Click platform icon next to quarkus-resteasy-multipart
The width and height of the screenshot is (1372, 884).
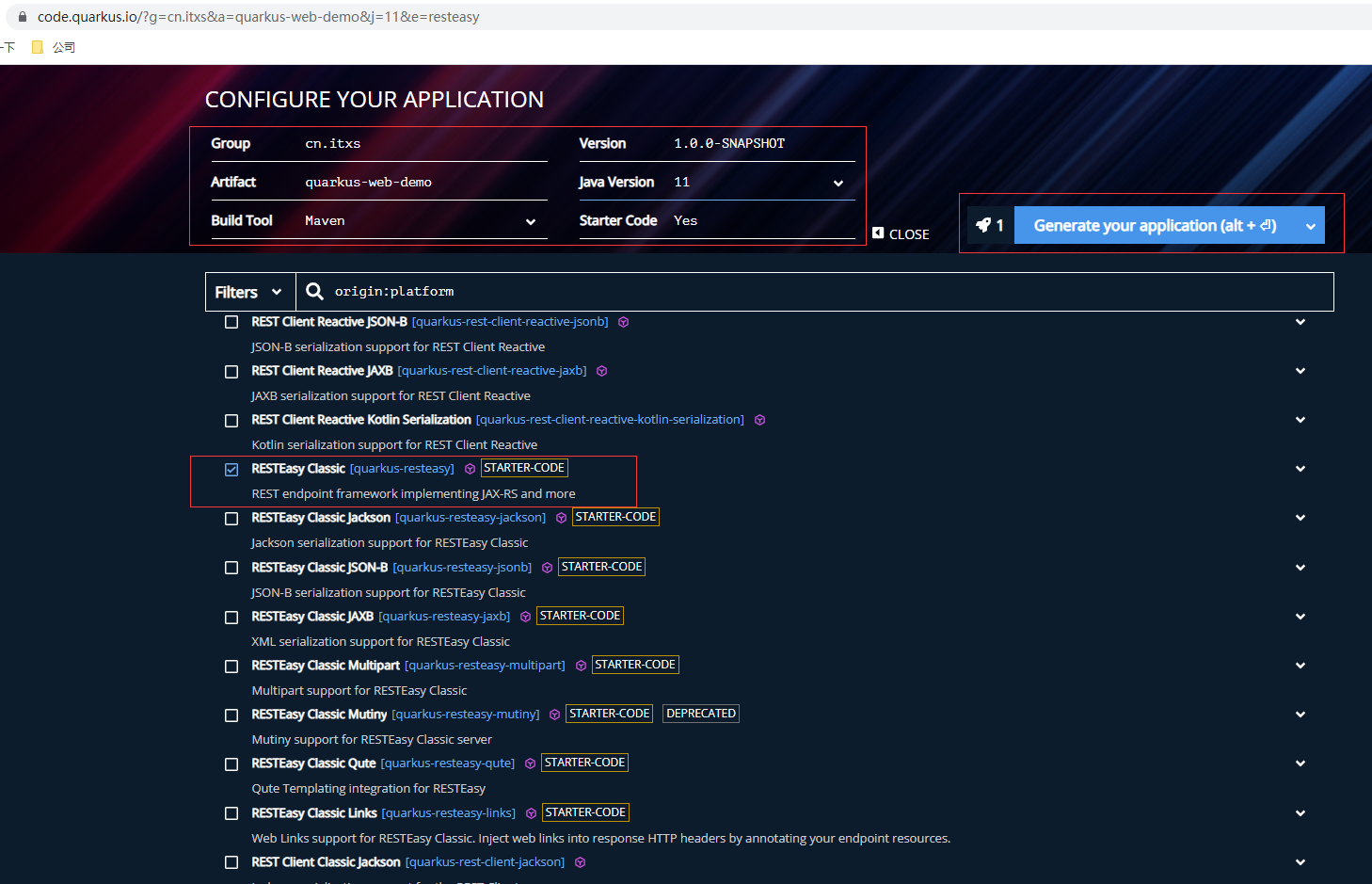tap(581, 666)
